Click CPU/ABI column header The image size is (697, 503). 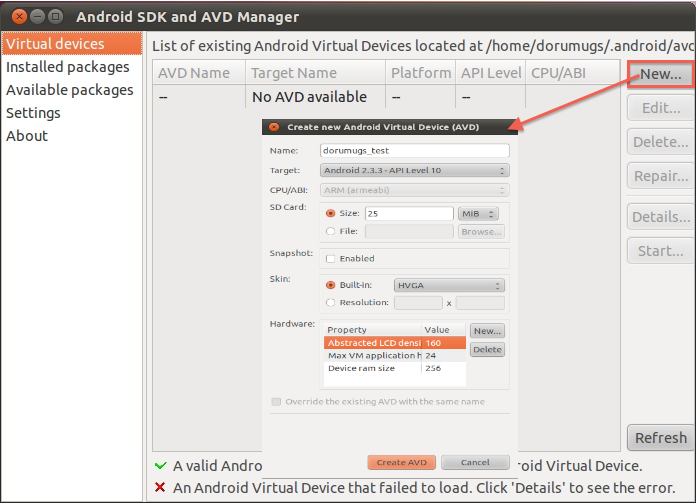[x=573, y=72]
